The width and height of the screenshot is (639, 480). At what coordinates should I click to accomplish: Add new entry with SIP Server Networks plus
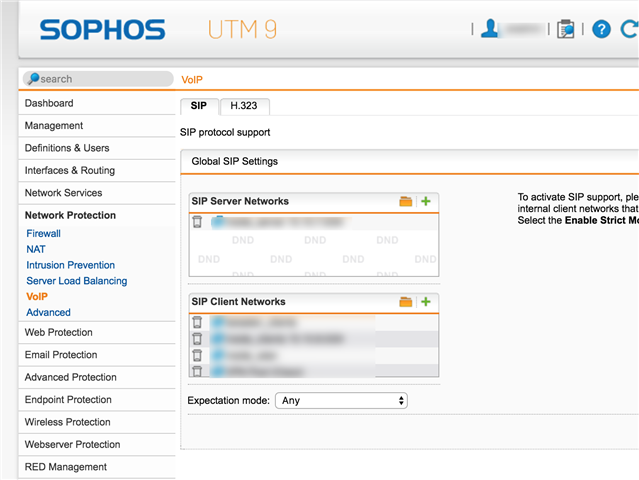(426, 201)
